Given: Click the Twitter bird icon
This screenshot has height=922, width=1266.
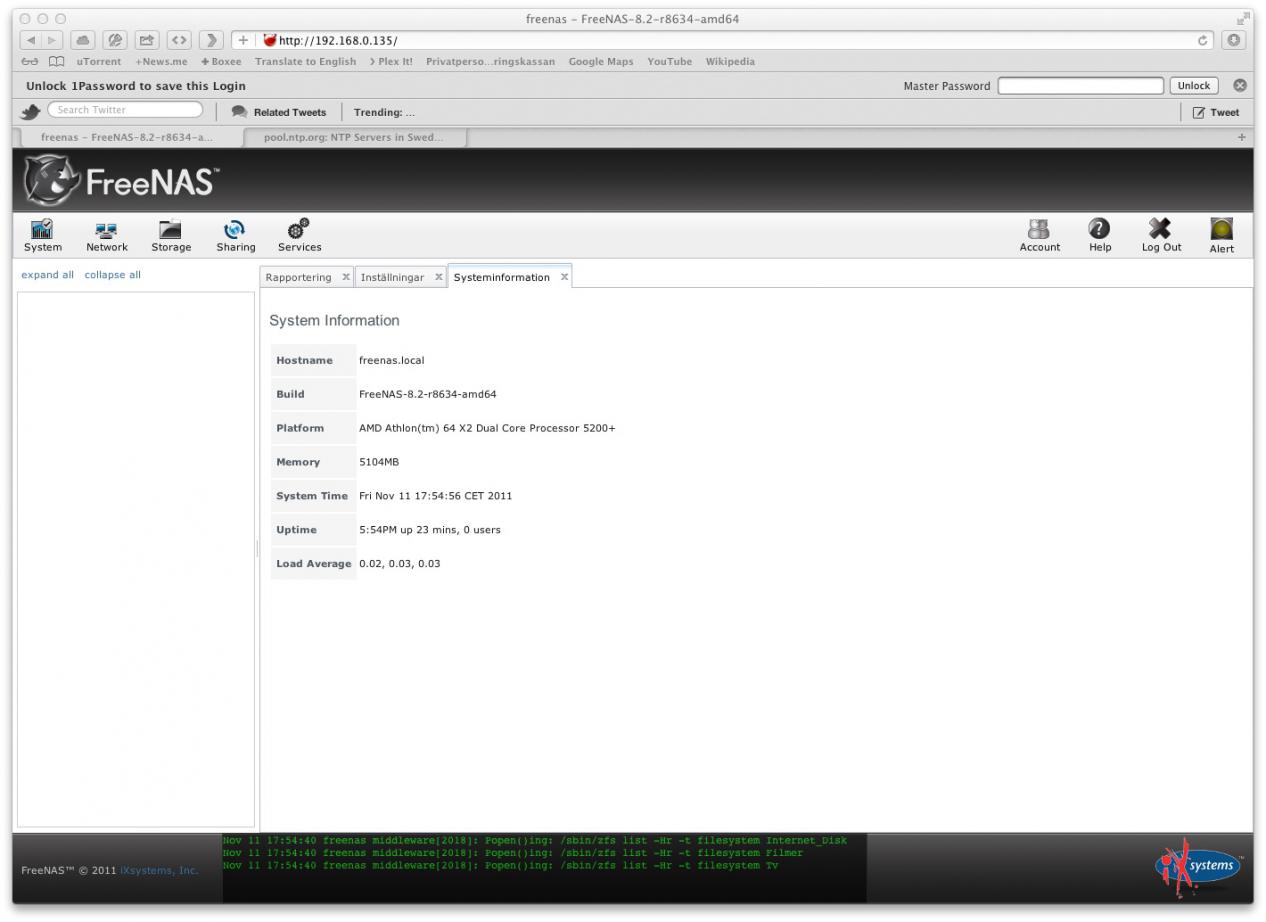Looking at the screenshot, I should point(30,111).
